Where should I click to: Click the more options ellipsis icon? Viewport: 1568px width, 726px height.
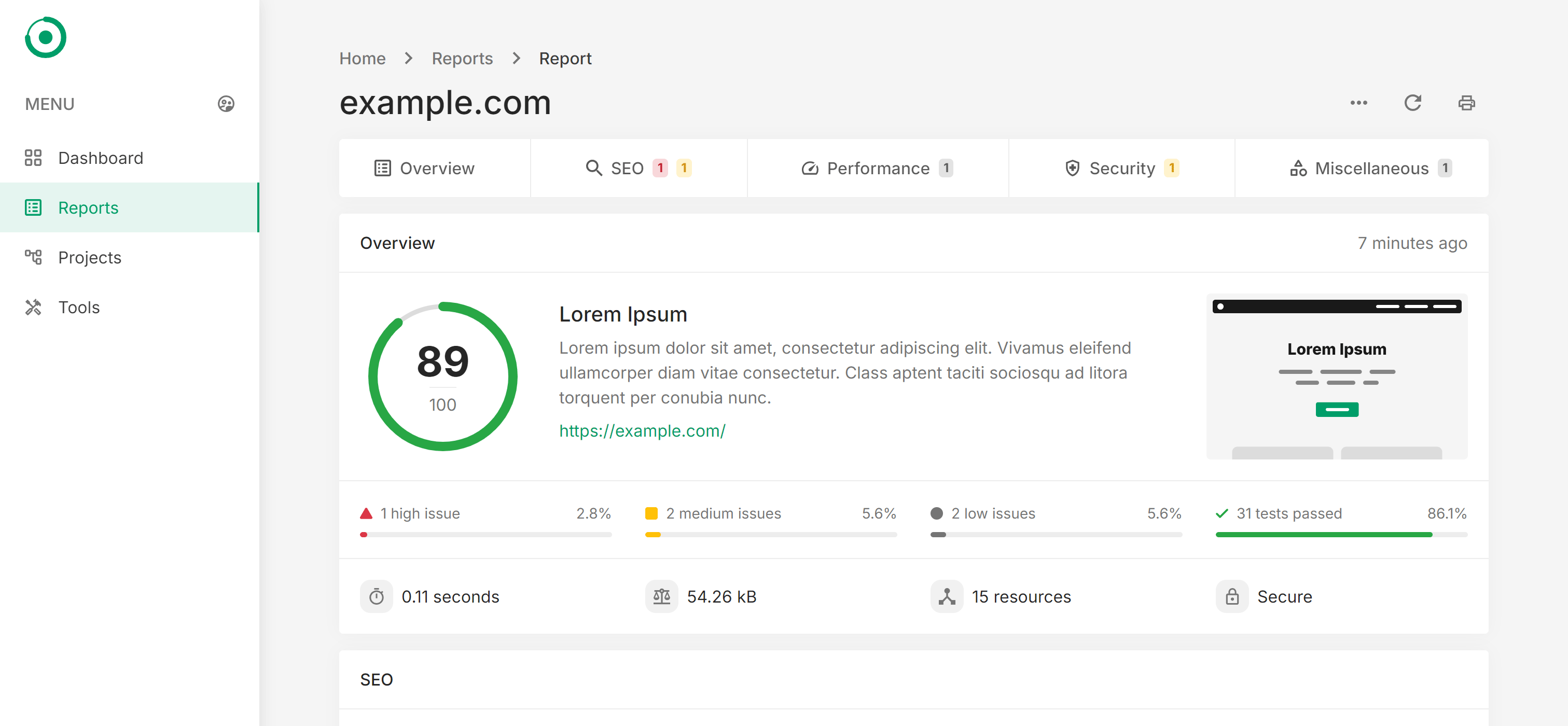1359,102
